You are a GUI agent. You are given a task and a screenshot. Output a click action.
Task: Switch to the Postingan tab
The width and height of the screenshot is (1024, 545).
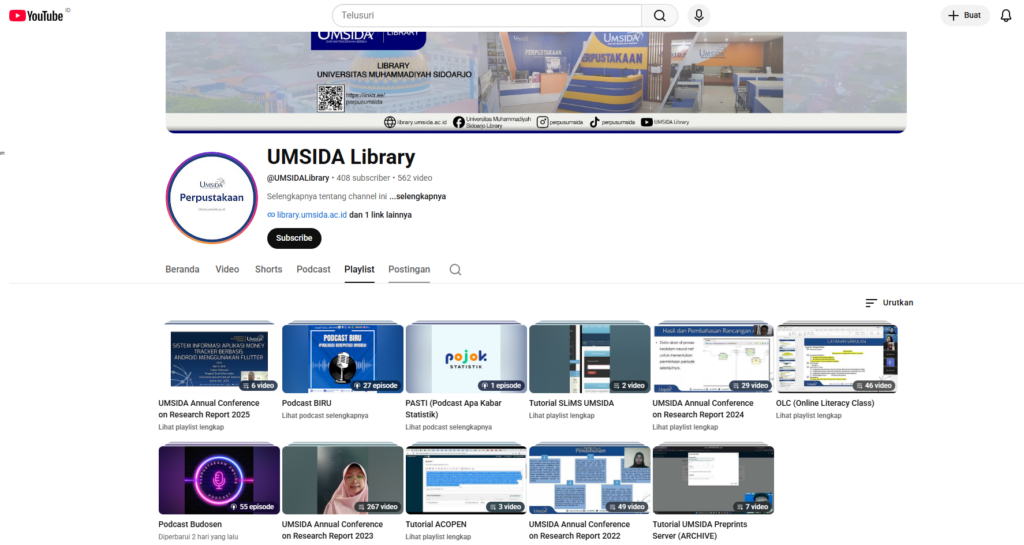coord(409,270)
